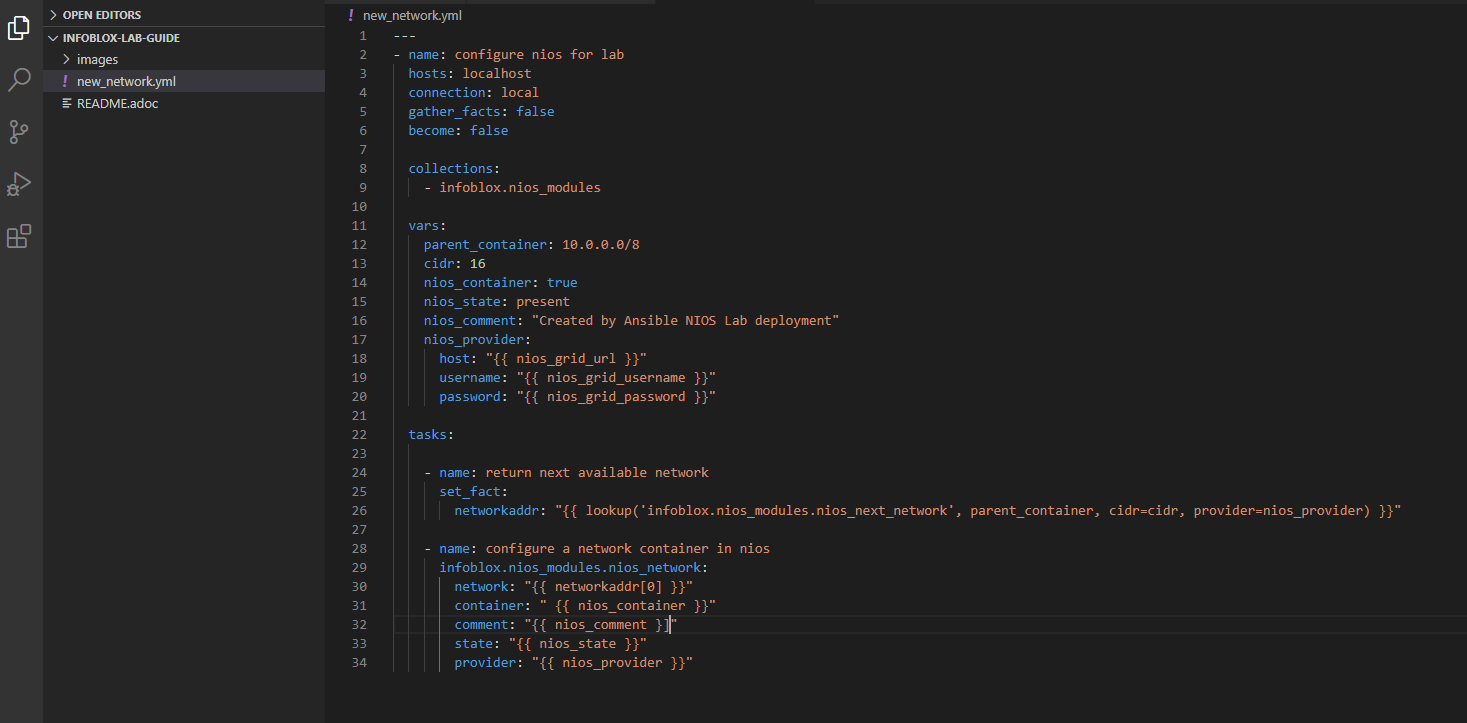Click the cidr value "16"
Viewport: 1467px width, 723px height.
pyautogui.click(x=478, y=263)
